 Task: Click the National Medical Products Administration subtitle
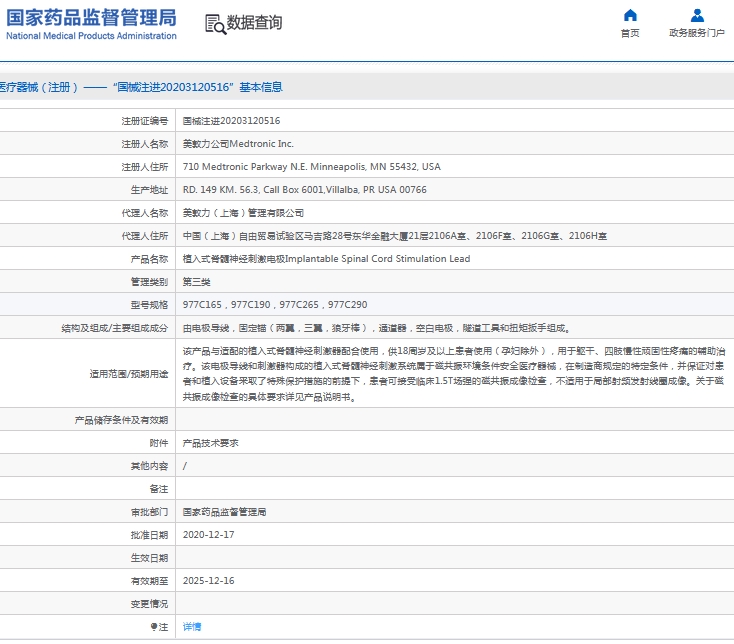coord(91,36)
